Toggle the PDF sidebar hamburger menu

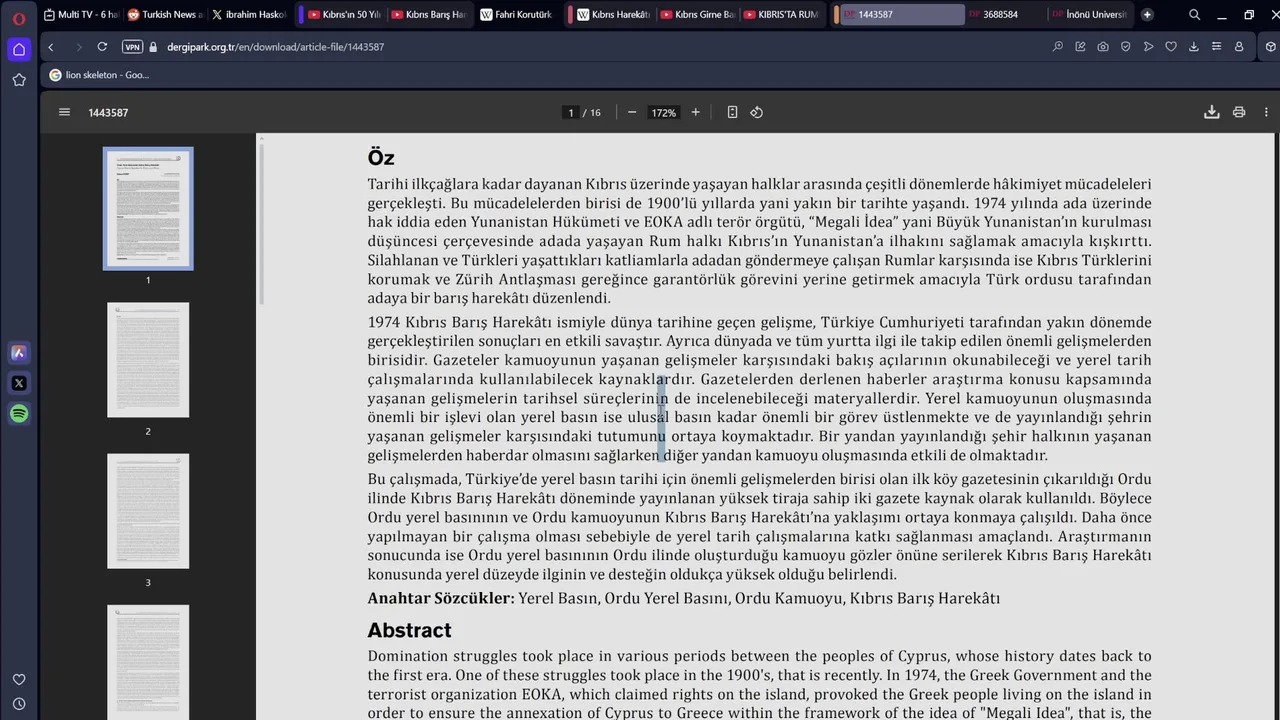tap(65, 112)
